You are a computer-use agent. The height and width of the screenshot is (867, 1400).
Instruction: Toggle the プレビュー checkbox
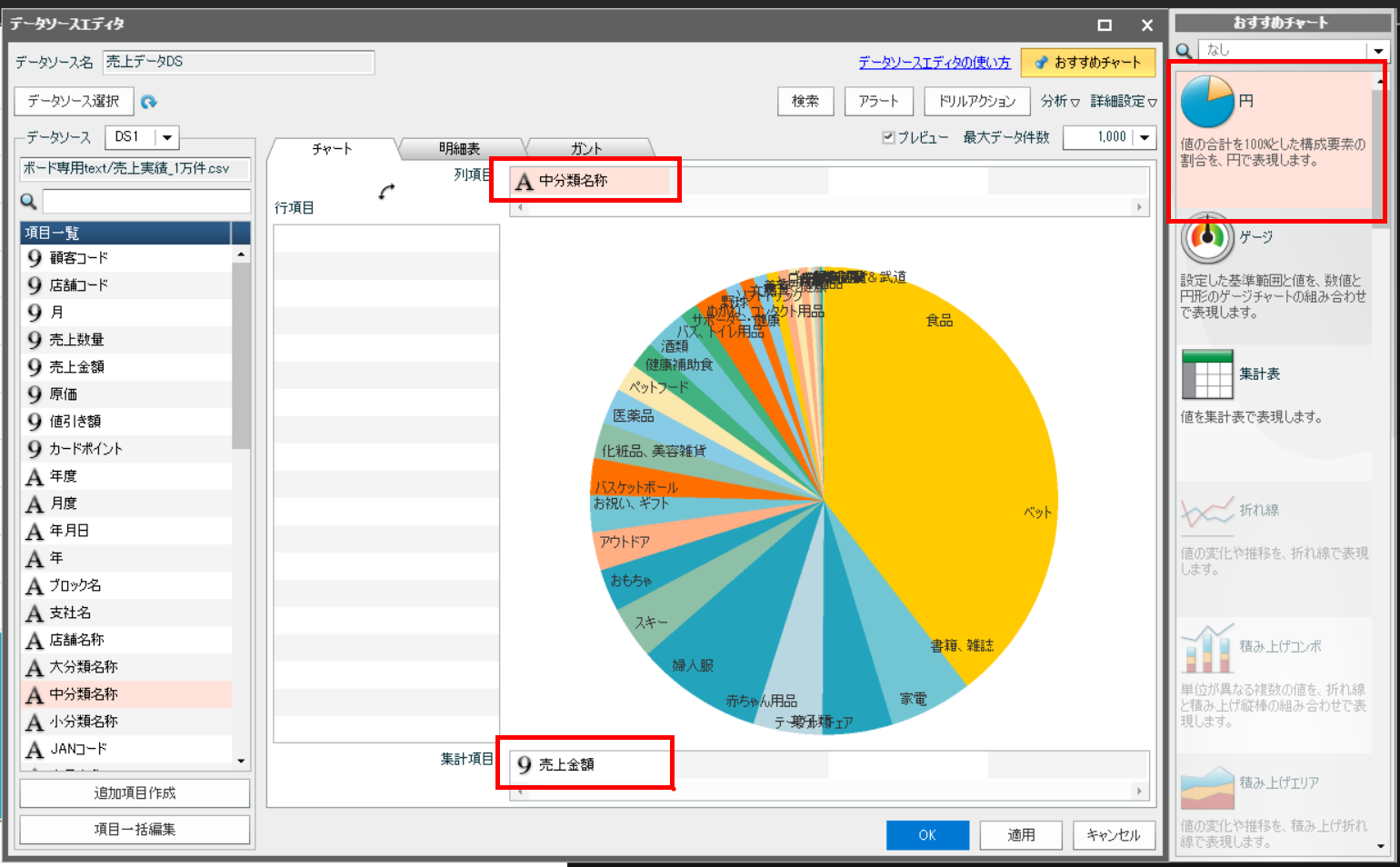tap(888, 137)
